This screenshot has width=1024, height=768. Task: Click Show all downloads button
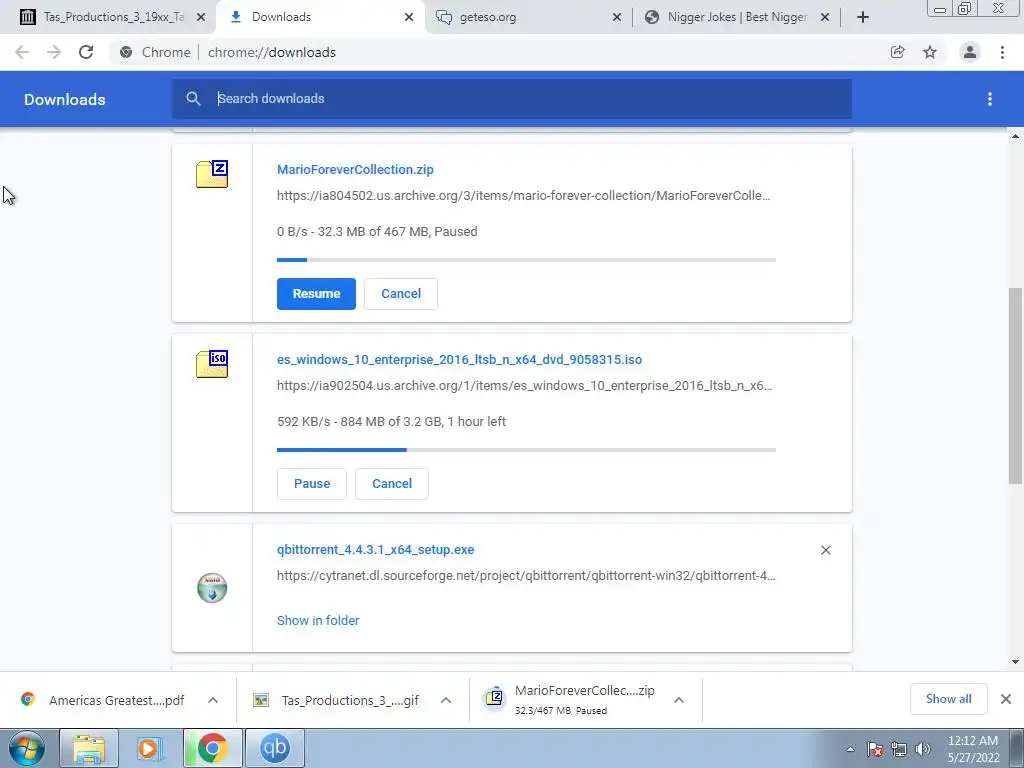(948, 699)
